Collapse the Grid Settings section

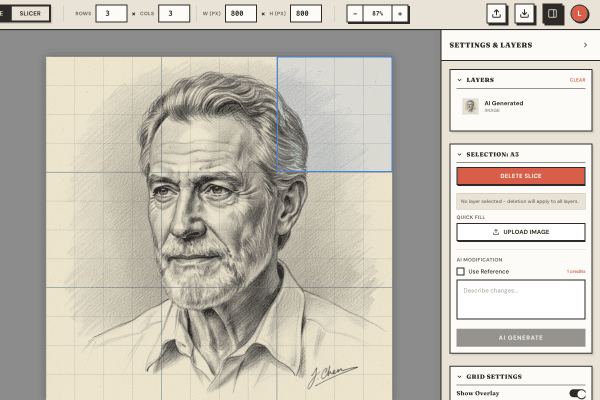[x=459, y=377]
